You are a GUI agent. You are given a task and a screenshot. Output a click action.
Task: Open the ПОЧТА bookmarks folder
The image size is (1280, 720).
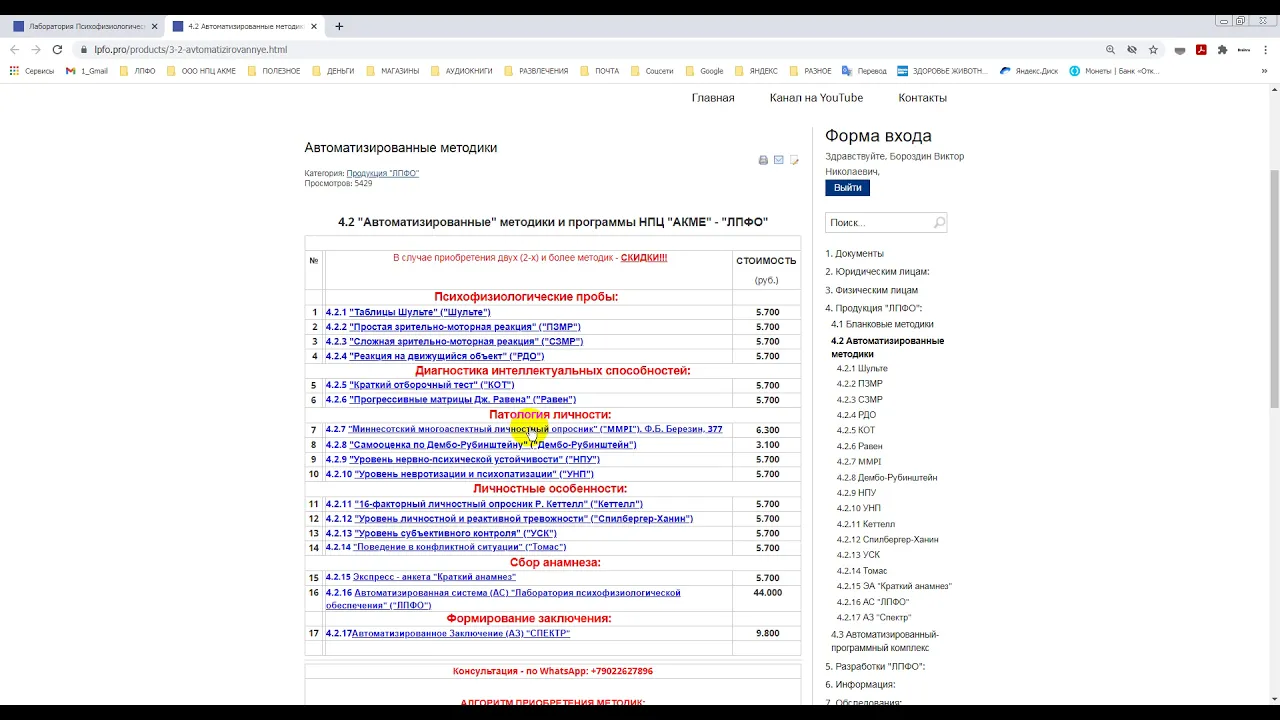point(599,71)
